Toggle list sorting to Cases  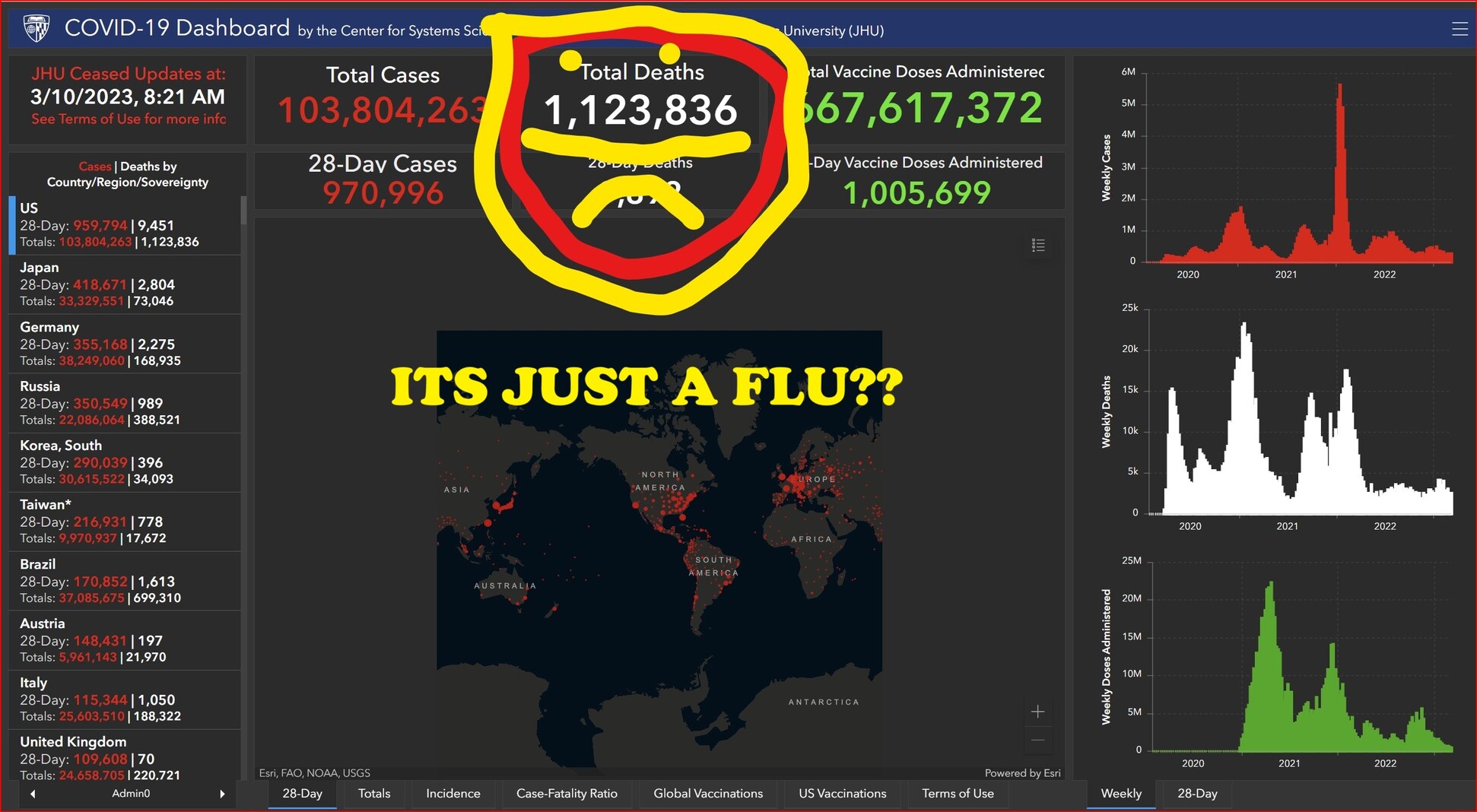94,167
